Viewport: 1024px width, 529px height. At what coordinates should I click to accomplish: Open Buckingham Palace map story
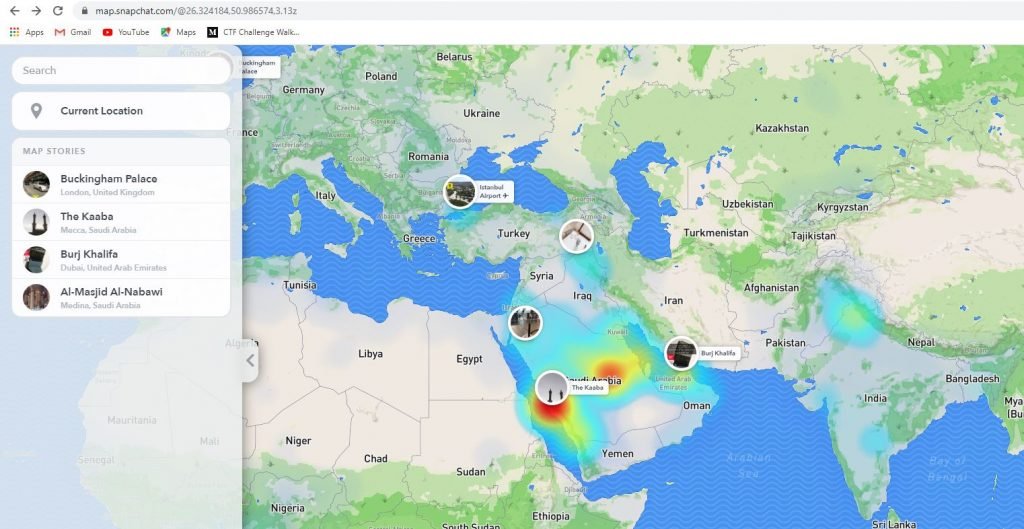pos(121,184)
